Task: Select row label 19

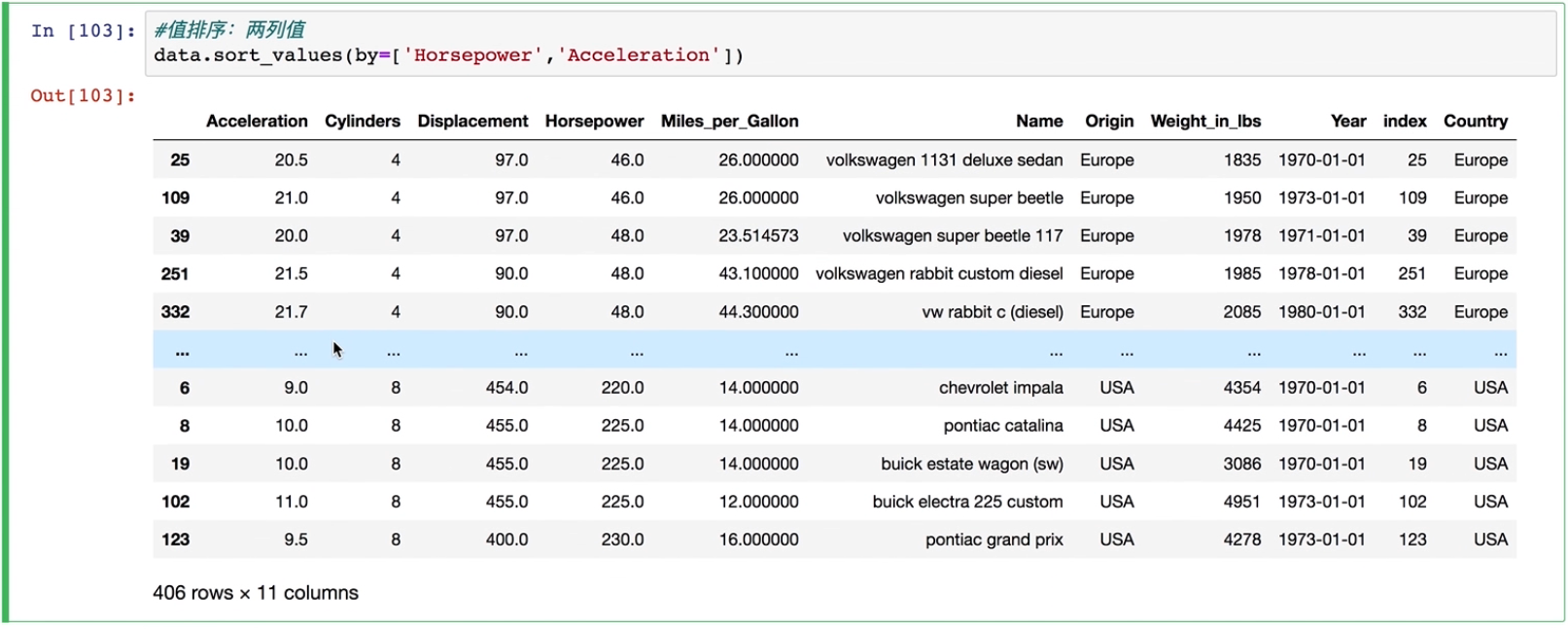Action: pos(180,464)
